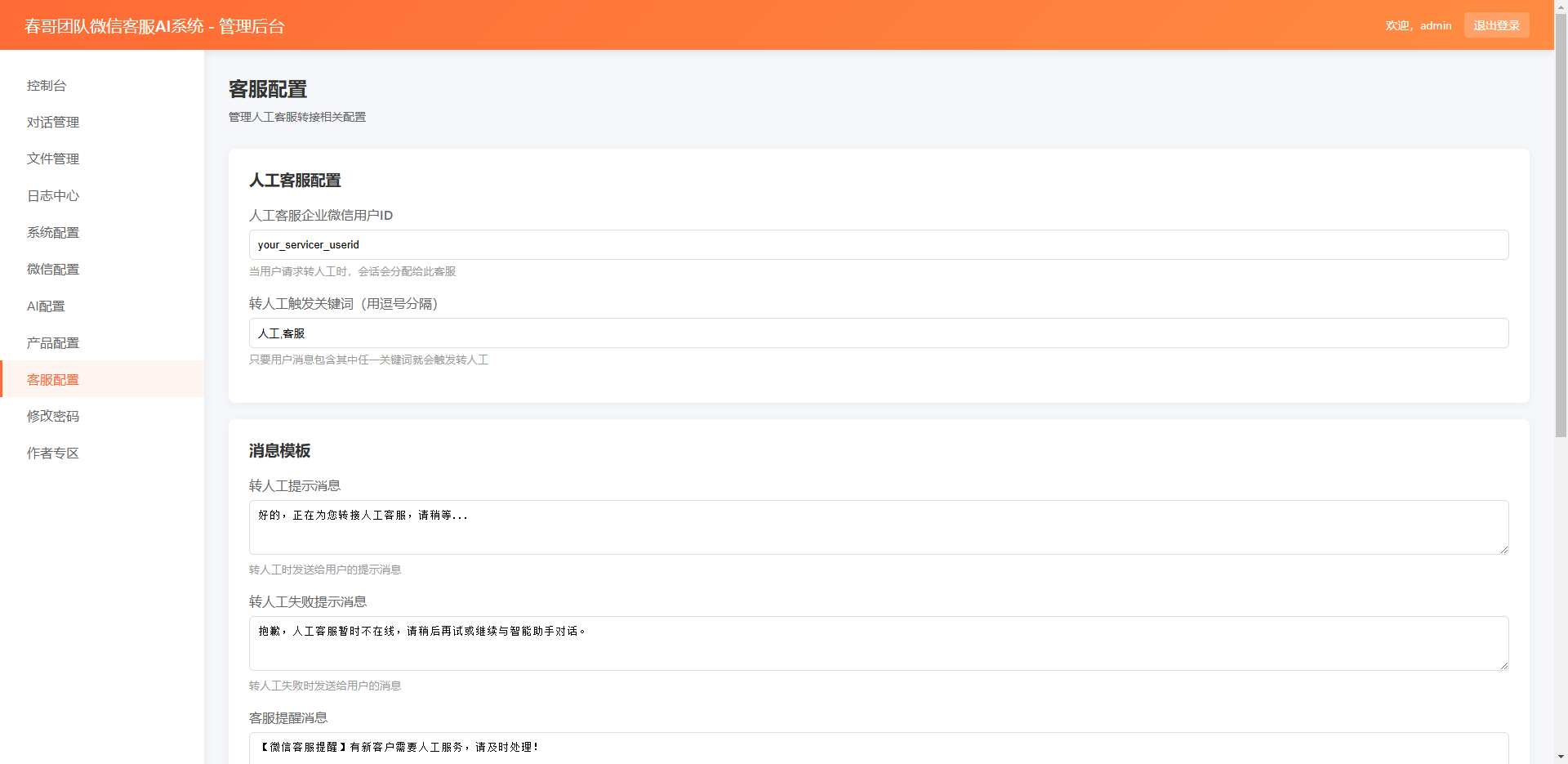Open 系统配置 settings page

point(53,233)
